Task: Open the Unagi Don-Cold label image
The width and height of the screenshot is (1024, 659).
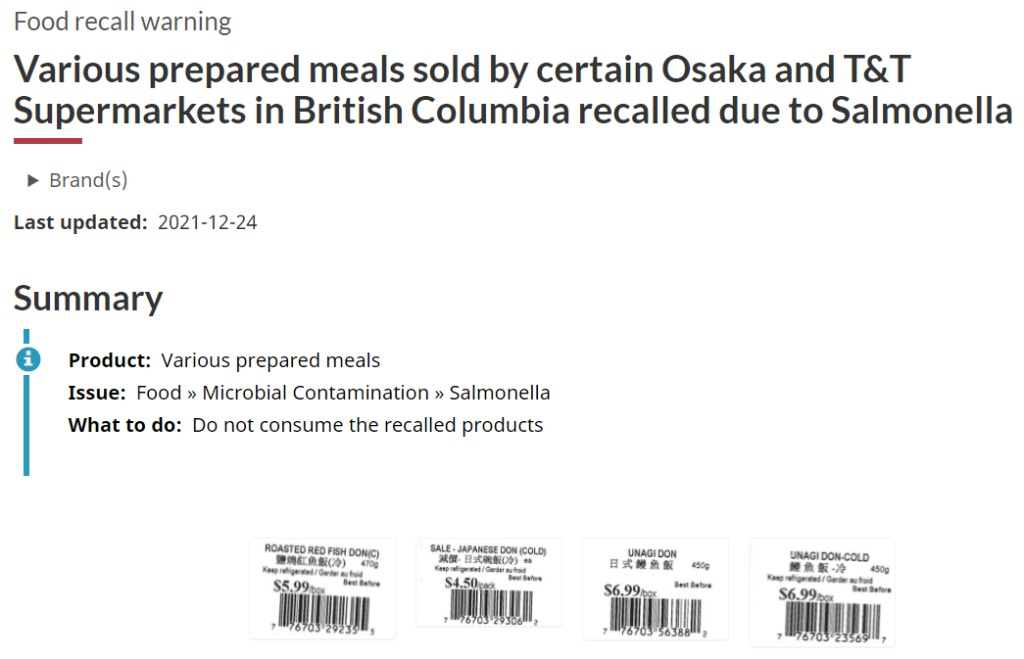Action: tap(822, 592)
